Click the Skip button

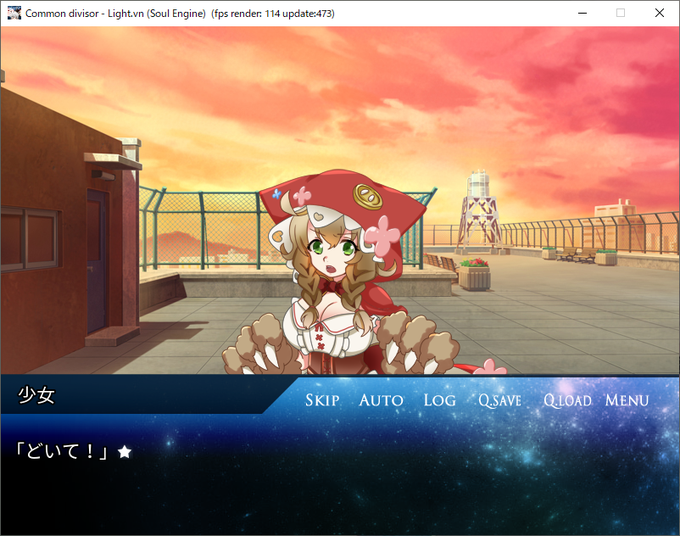(x=322, y=400)
